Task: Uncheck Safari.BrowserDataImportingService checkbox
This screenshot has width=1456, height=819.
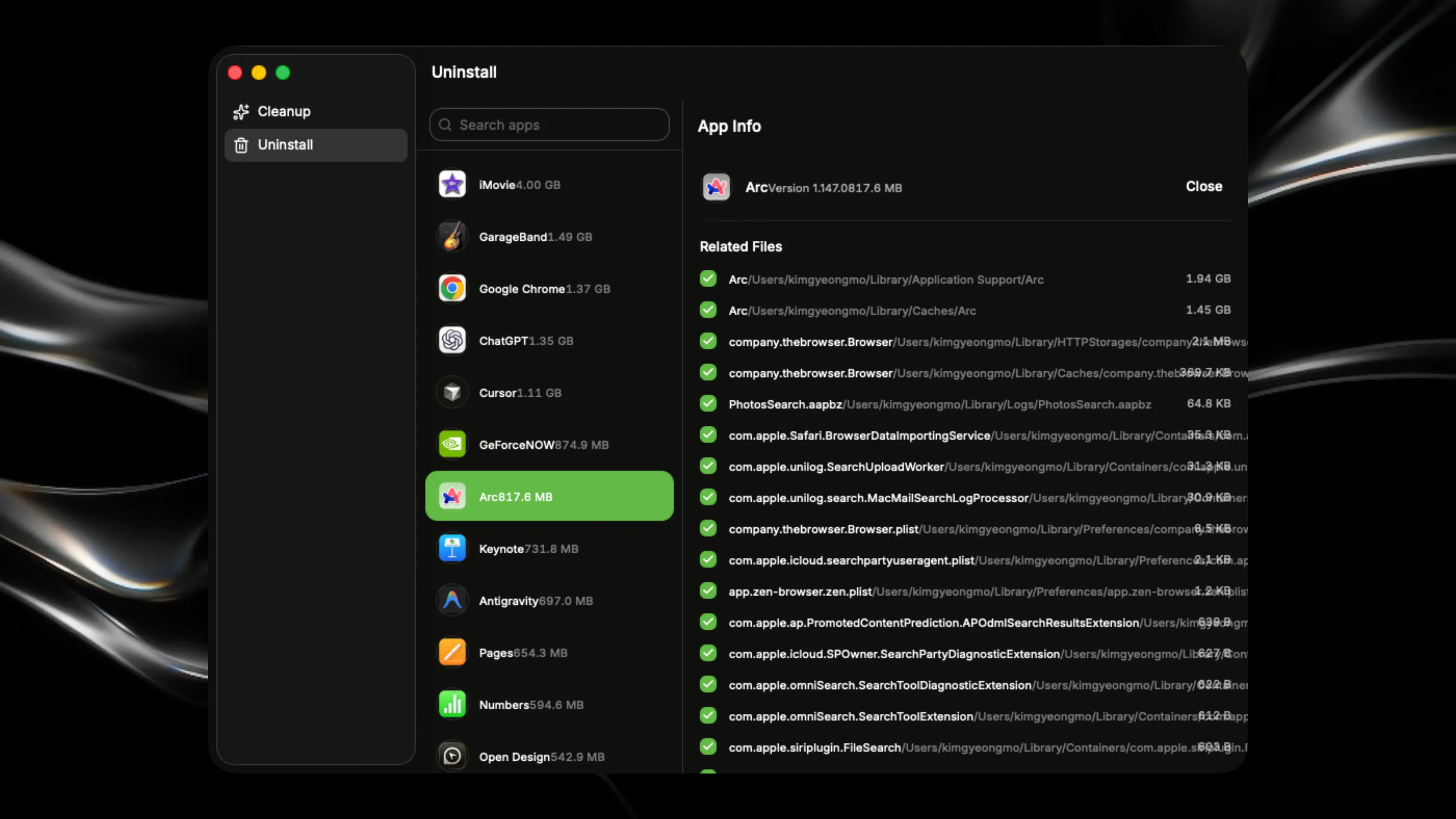Action: [708, 435]
